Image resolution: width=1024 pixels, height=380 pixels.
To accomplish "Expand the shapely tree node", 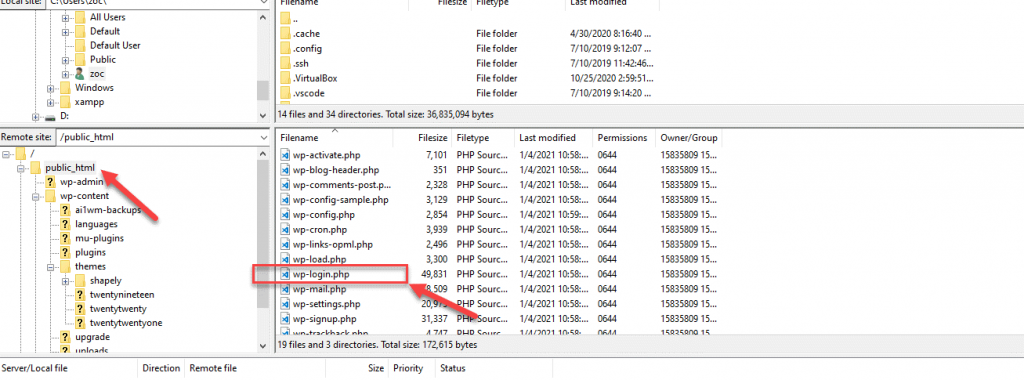I will coord(65,281).
